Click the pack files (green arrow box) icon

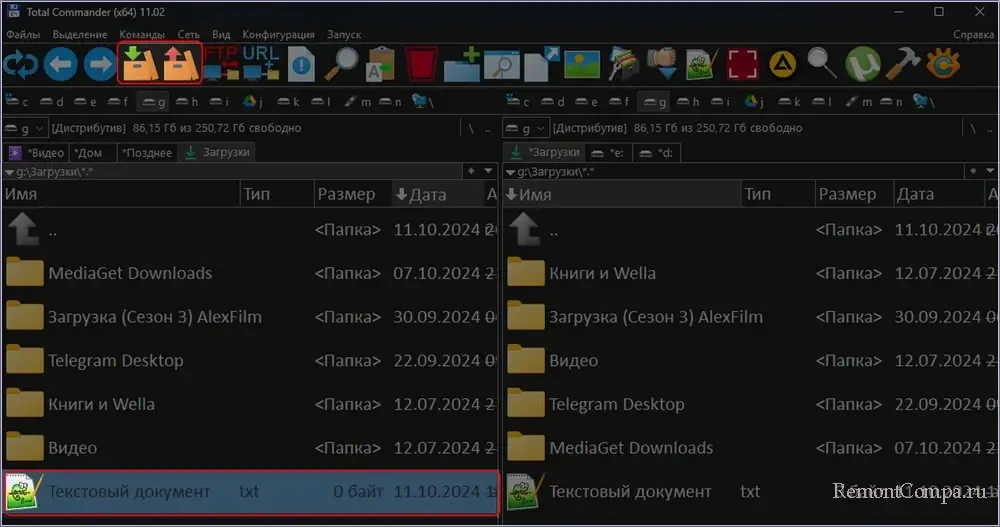pyautogui.click(x=139, y=63)
